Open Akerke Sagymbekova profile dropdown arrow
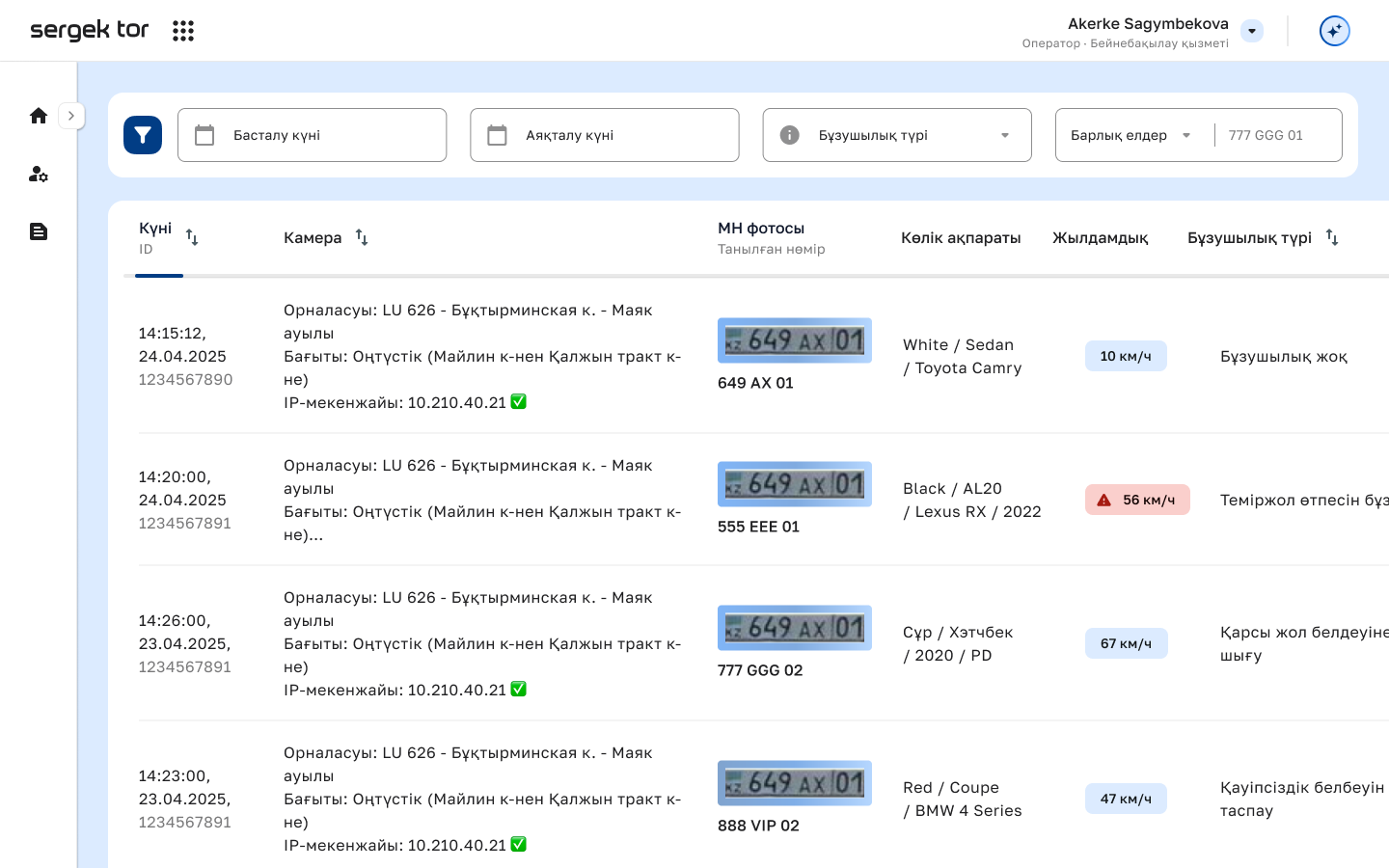Screen dimensions: 1389x868 point(1252,31)
